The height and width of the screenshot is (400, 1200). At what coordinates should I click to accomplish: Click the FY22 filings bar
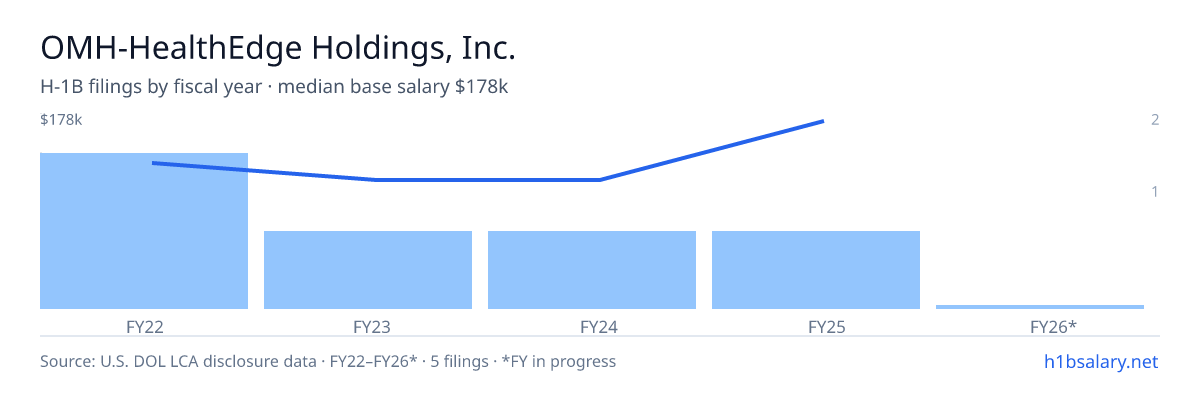[144, 231]
